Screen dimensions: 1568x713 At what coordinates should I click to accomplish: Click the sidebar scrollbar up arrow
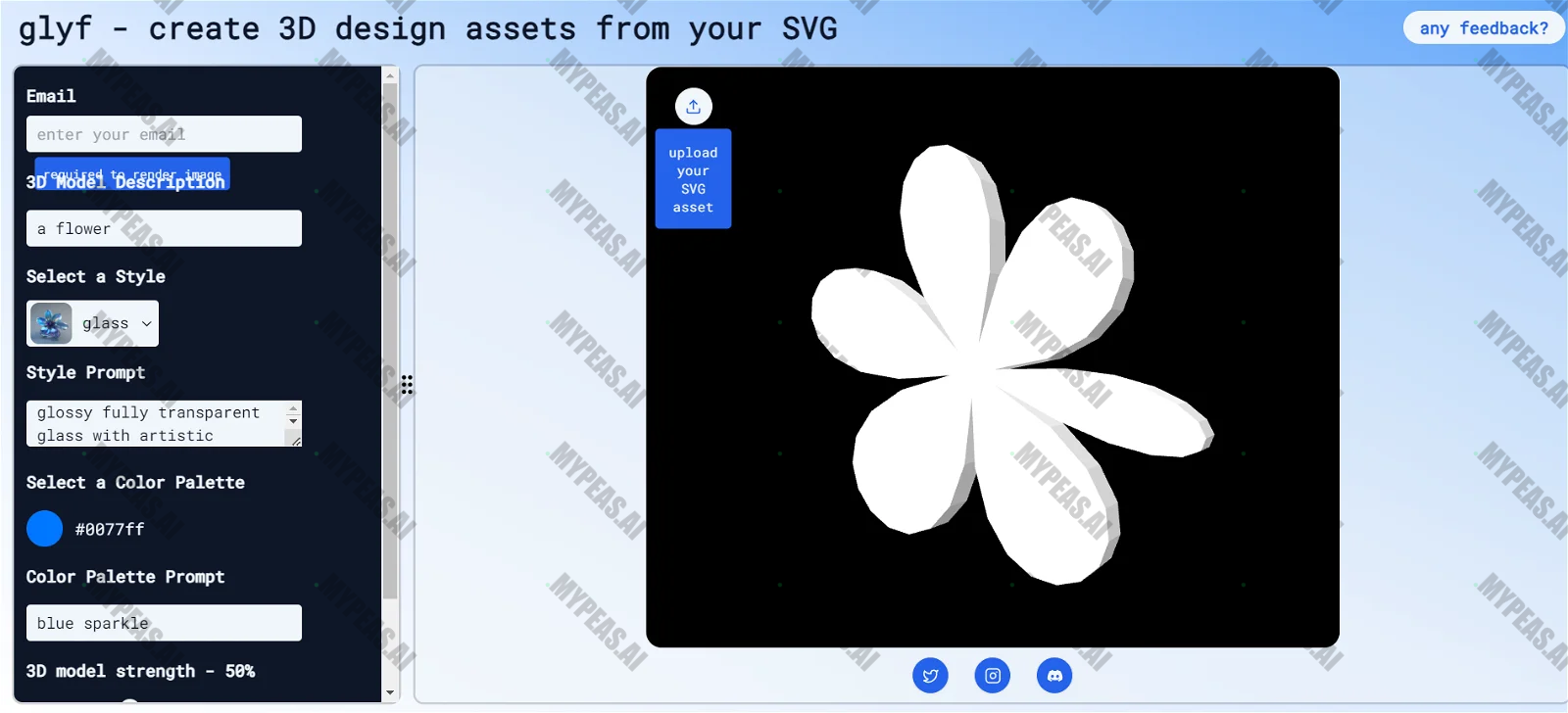point(390,75)
